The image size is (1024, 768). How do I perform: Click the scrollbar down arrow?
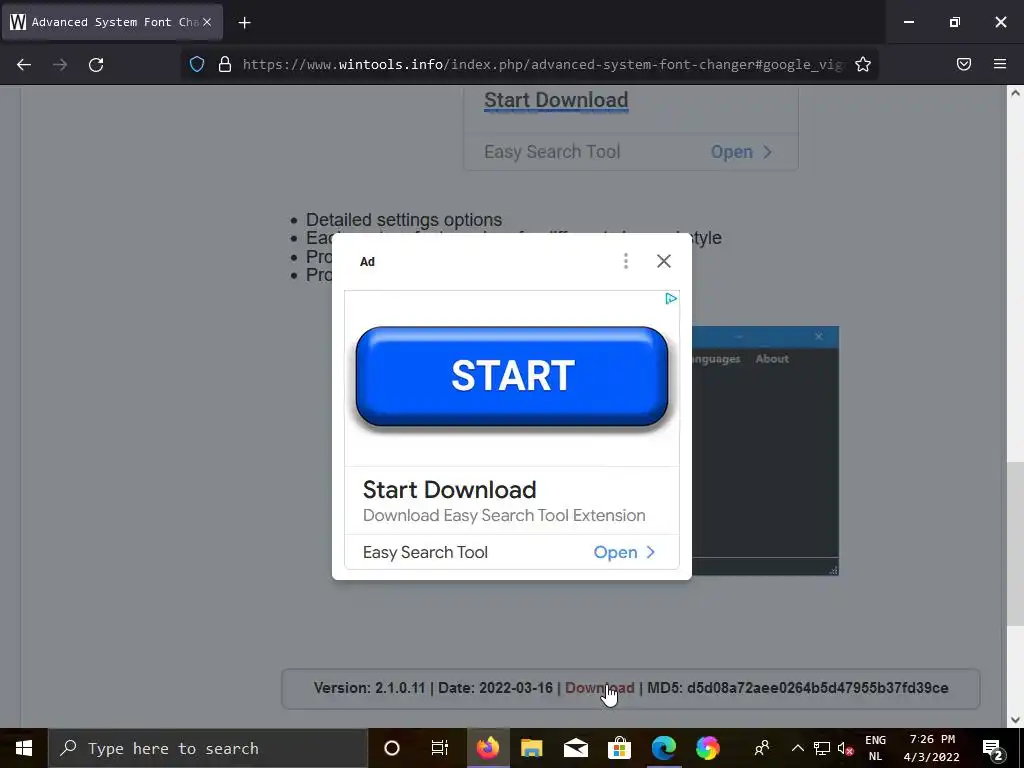click(1015, 720)
